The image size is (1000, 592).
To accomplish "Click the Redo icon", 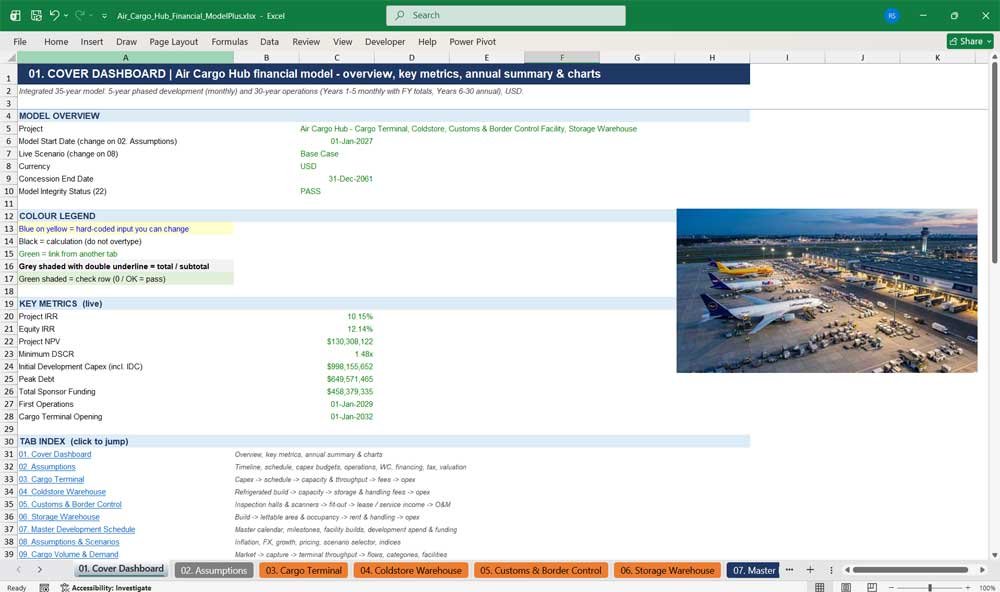I will [80, 15].
